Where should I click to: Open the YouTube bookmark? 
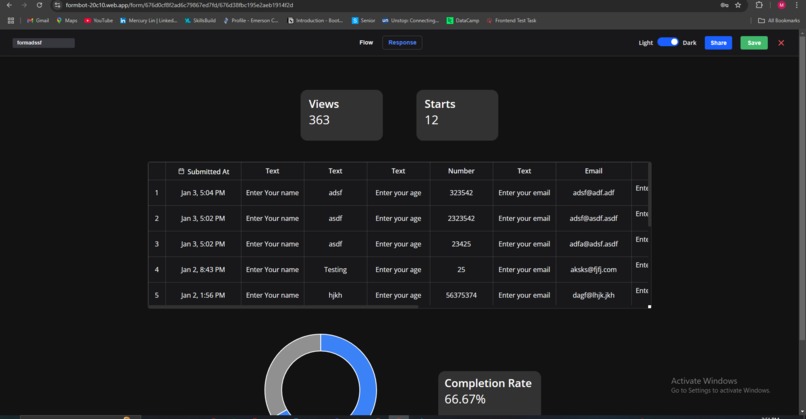point(98,21)
